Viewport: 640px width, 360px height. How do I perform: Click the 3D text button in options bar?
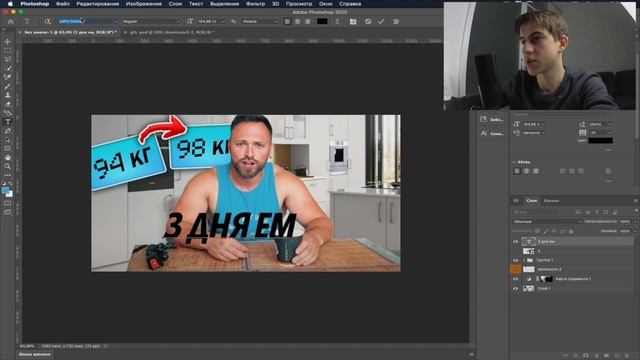pos(396,21)
